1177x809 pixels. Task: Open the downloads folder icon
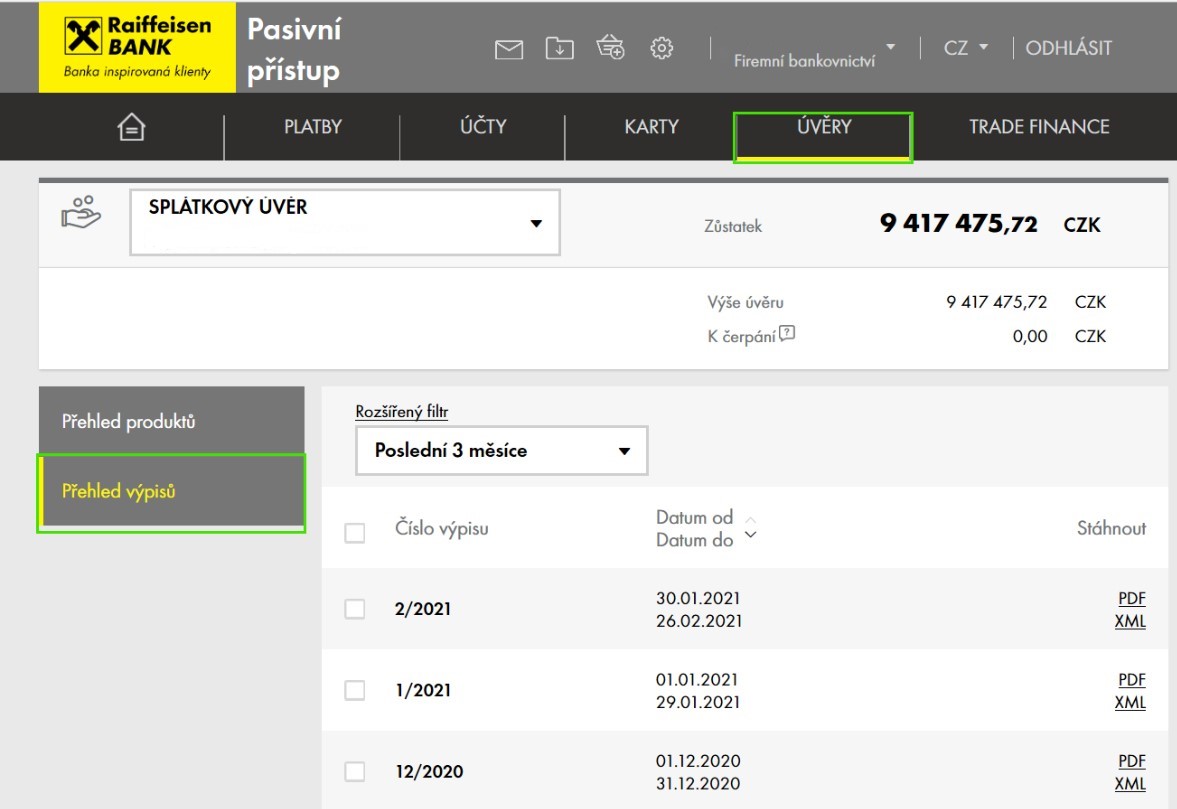[x=559, y=48]
